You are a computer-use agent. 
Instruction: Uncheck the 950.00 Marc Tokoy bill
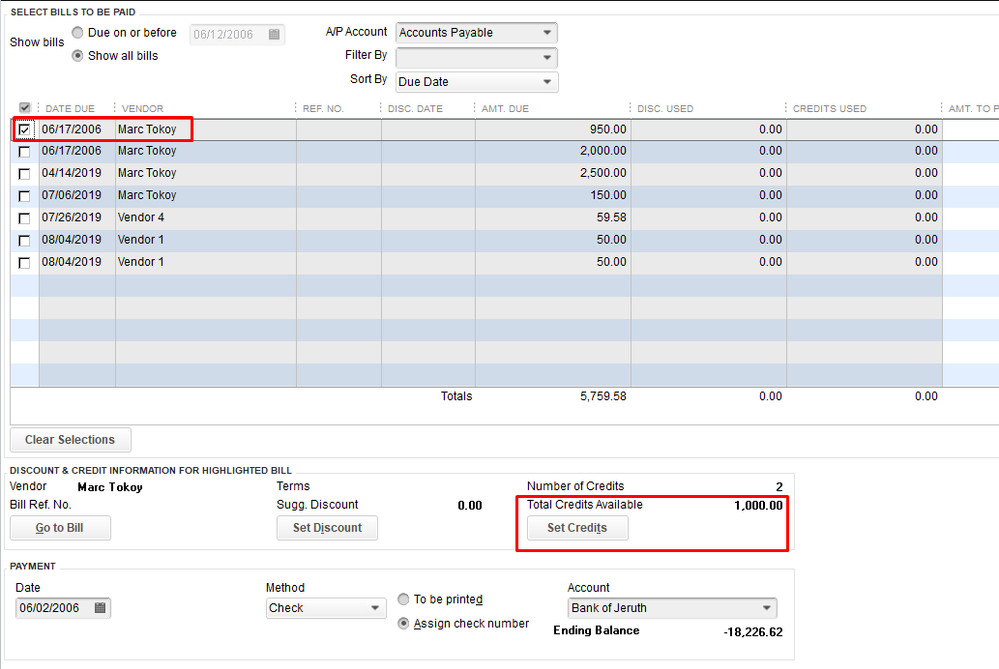pyautogui.click(x=25, y=130)
